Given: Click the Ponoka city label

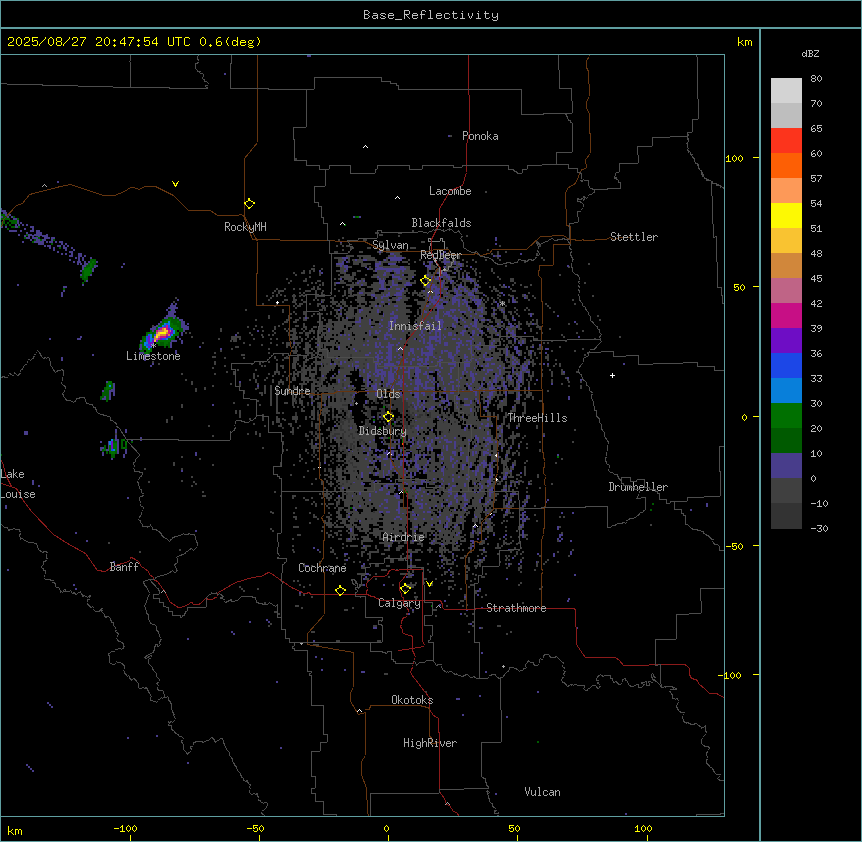Looking at the screenshot, I should click(480, 136).
